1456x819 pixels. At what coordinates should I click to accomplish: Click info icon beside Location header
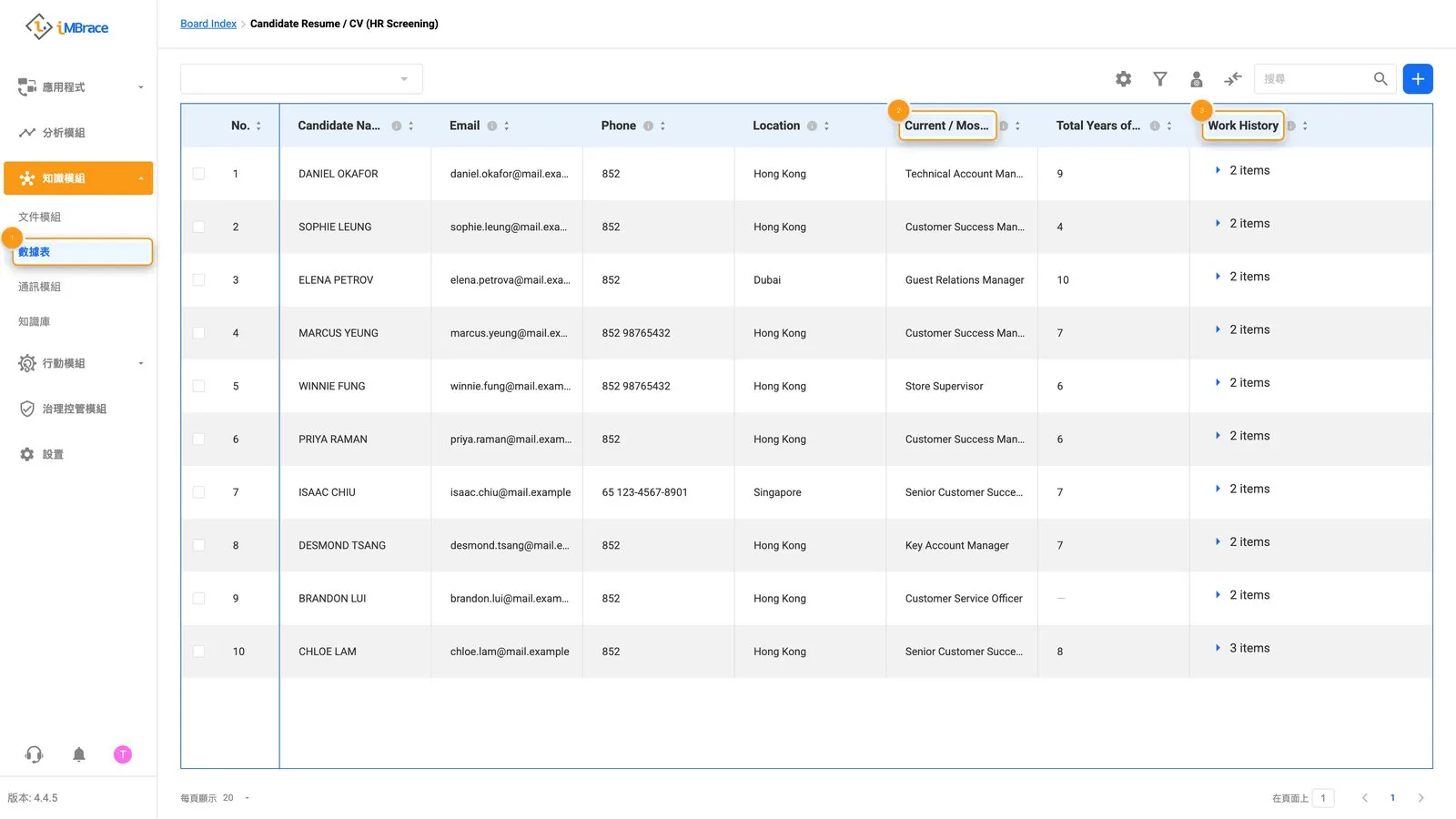point(813,126)
